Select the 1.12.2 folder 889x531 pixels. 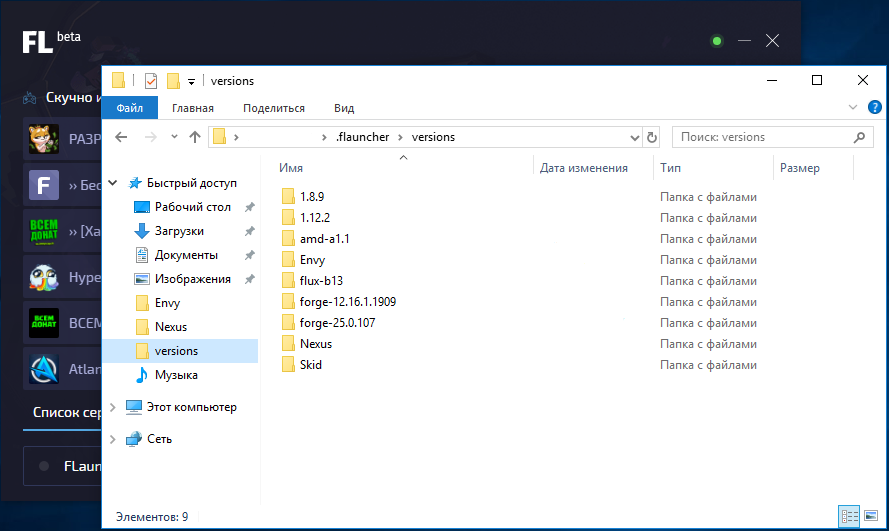(x=315, y=218)
